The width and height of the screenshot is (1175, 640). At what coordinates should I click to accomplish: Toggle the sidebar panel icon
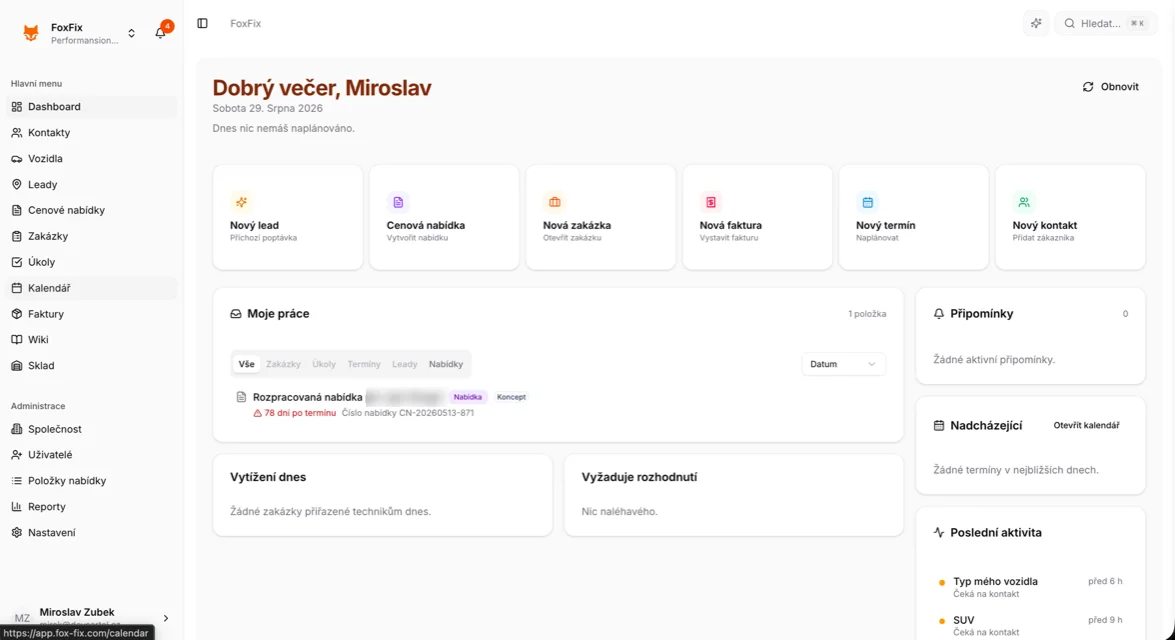[x=202, y=23]
